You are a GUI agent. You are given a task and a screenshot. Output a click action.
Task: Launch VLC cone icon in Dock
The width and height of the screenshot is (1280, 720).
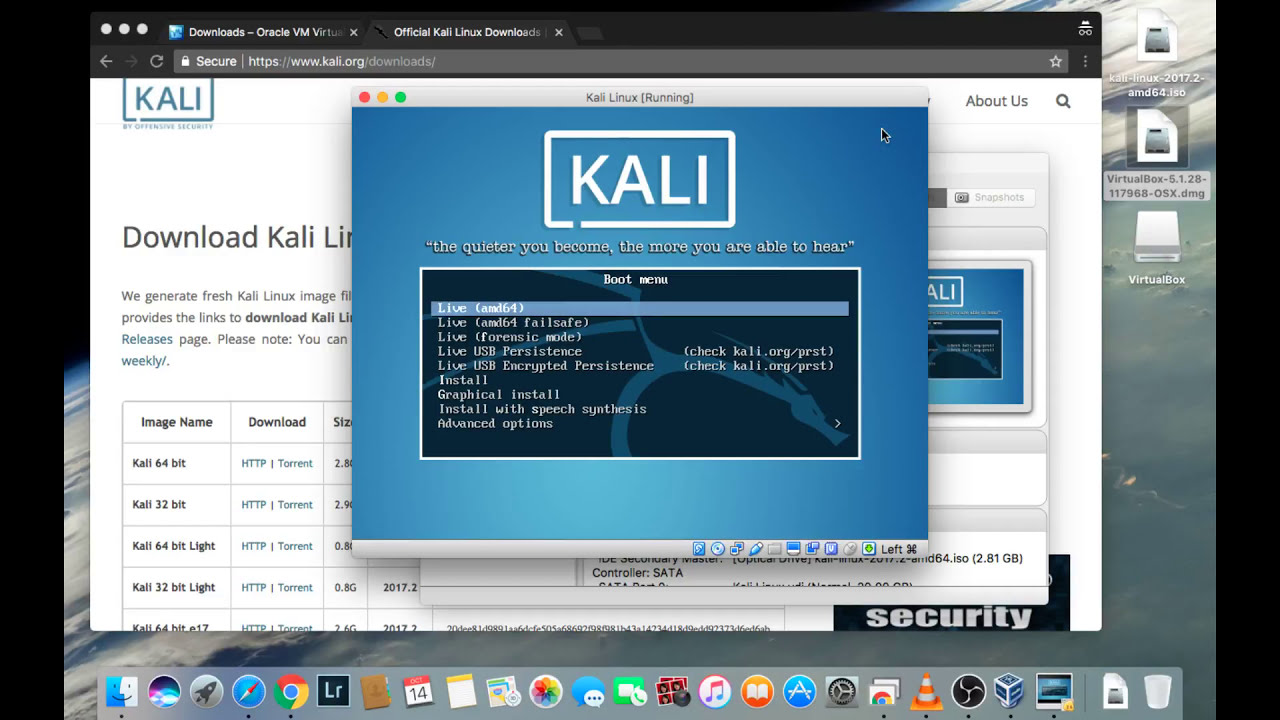(x=927, y=691)
